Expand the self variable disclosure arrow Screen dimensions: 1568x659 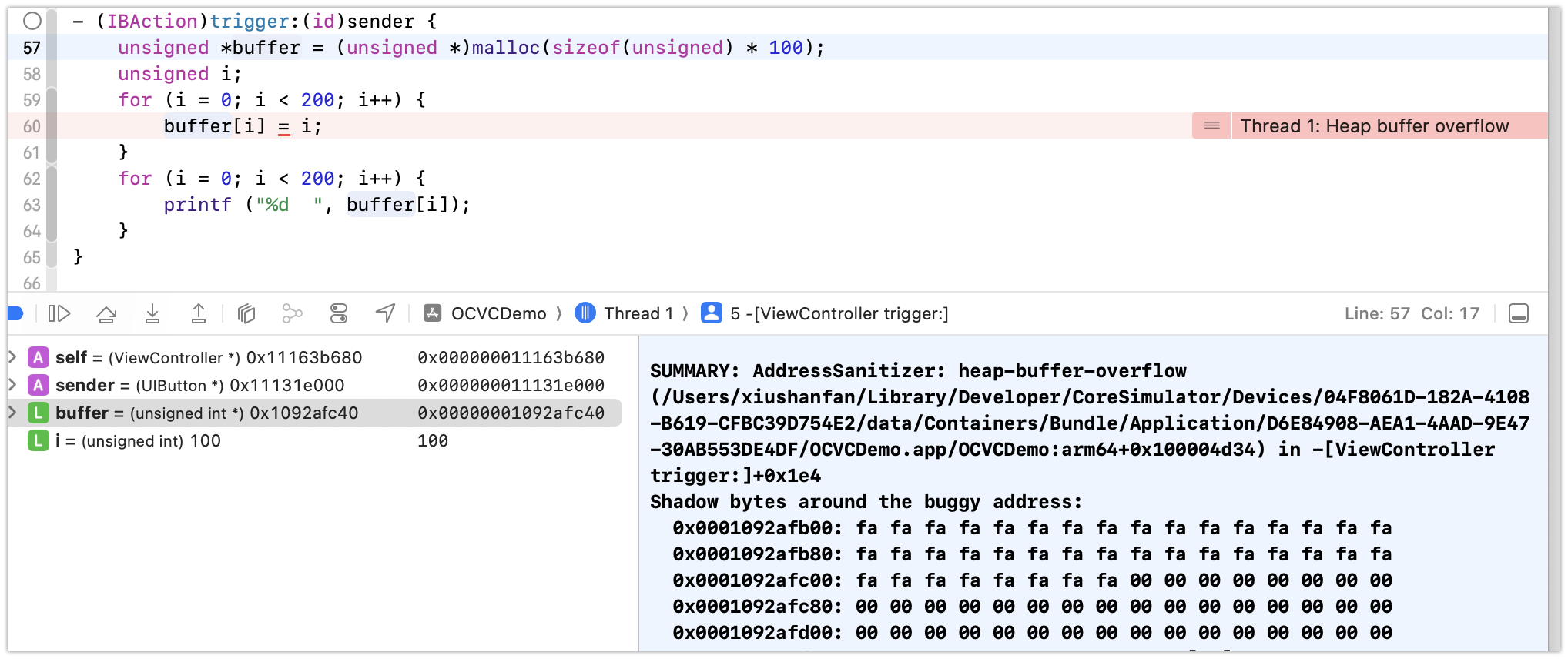coord(12,357)
